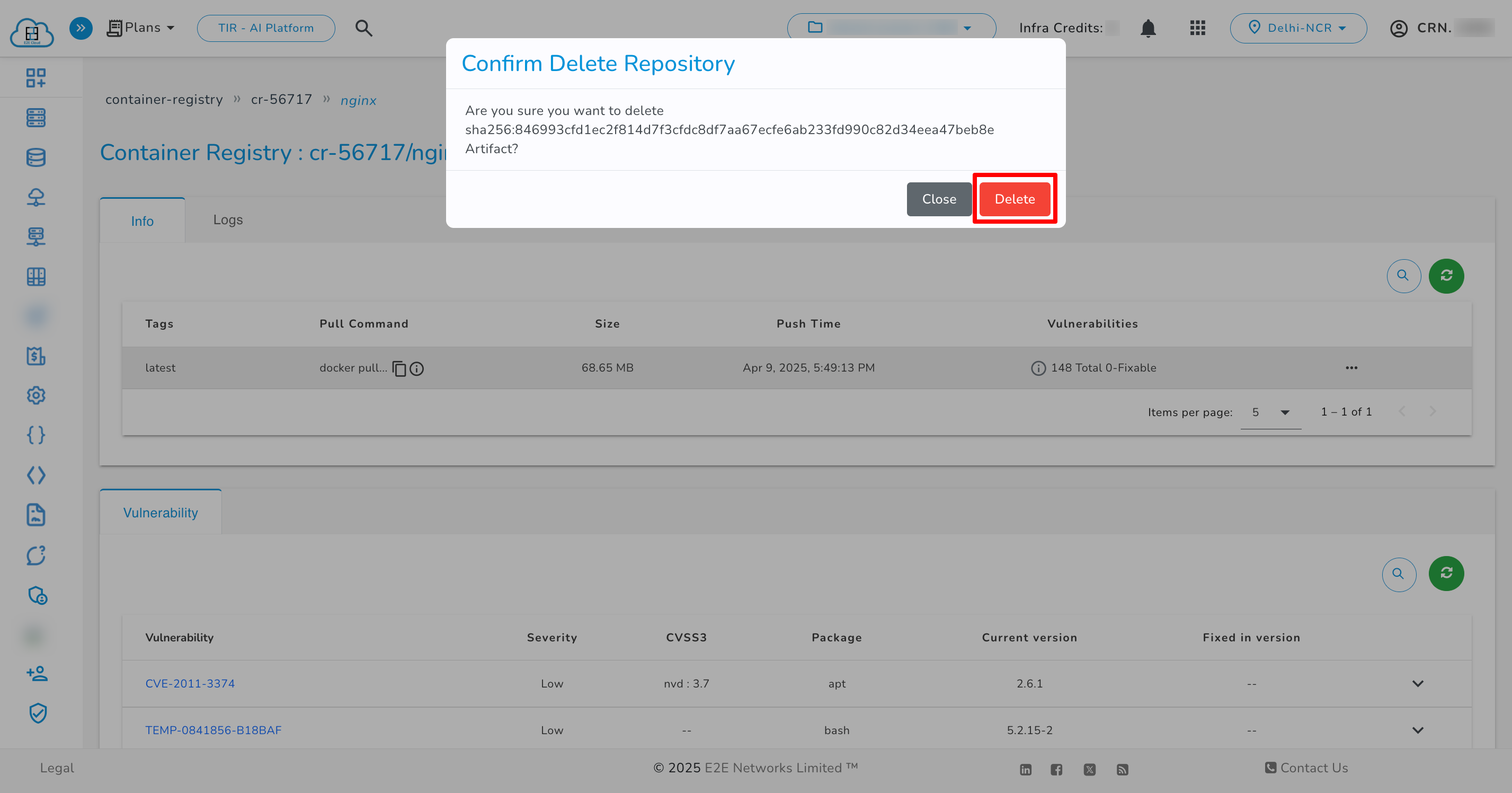Open the three-dot actions menu for latest tag
This screenshot has width=1512, height=793.
[1352, 368]
